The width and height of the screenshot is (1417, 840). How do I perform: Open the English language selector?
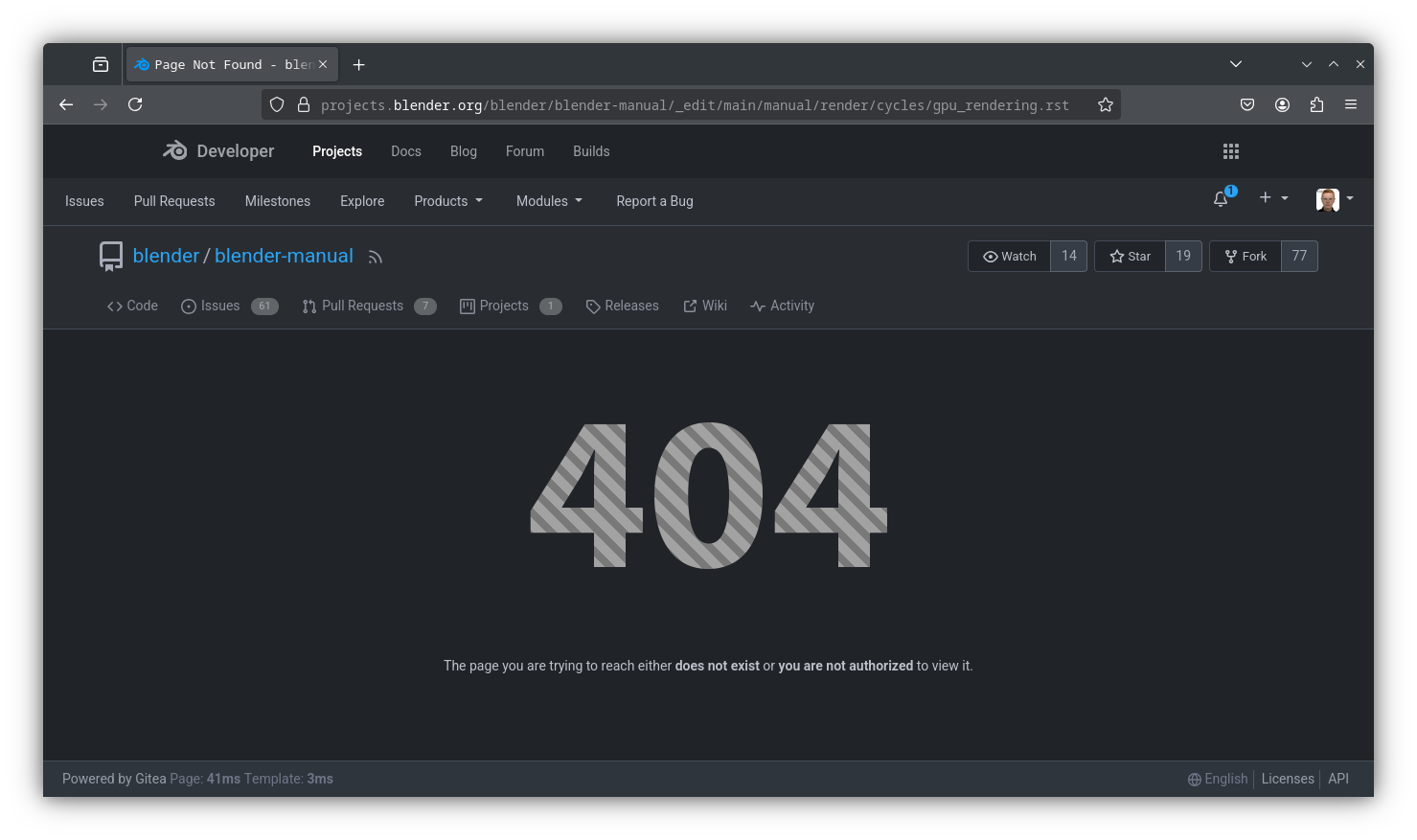coord(1218,779)
